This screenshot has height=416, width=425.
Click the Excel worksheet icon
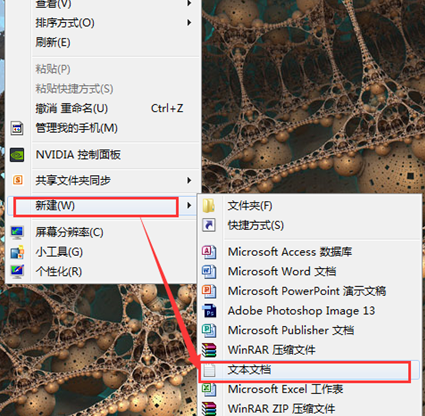209,389
